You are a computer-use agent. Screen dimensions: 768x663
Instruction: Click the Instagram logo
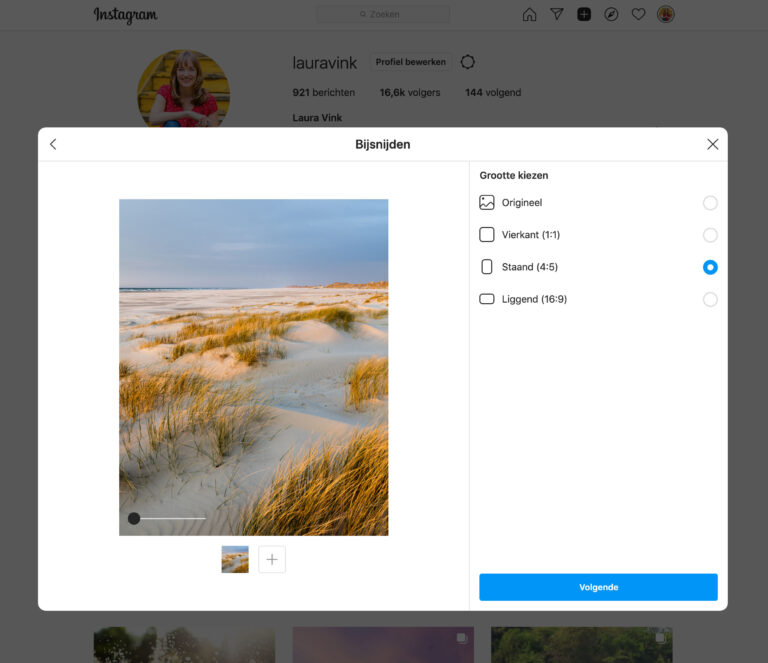click(x=125, y=15)
